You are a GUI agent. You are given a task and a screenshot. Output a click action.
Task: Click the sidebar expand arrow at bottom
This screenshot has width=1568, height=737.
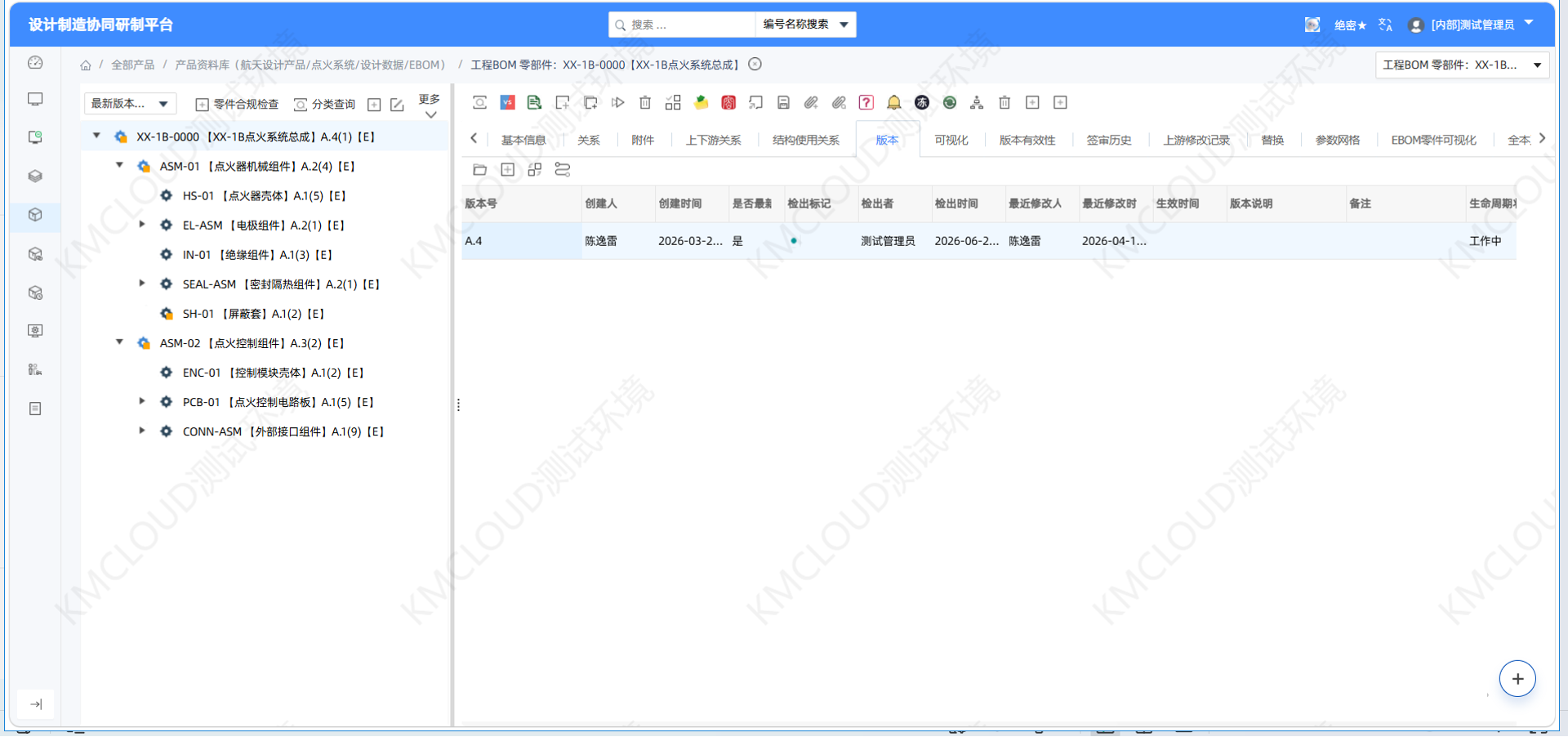(35, 704)
